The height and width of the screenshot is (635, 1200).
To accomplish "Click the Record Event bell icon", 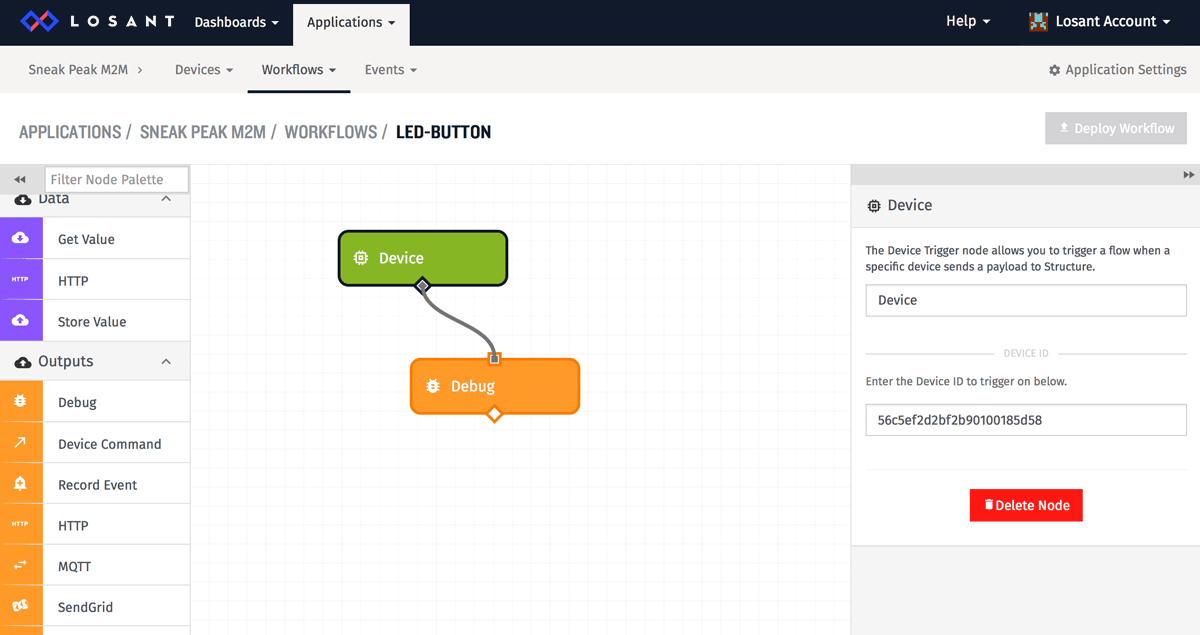I will click(21, 484).
